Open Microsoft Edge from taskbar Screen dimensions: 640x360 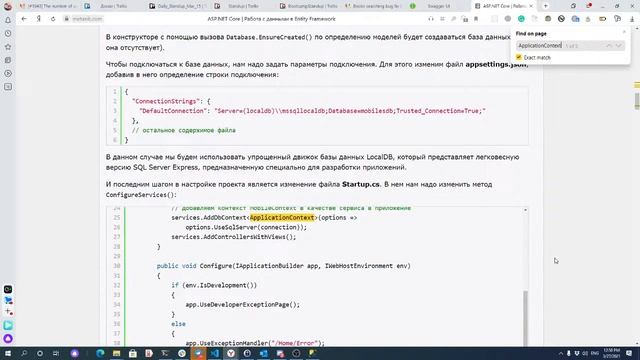pos(100,353)
